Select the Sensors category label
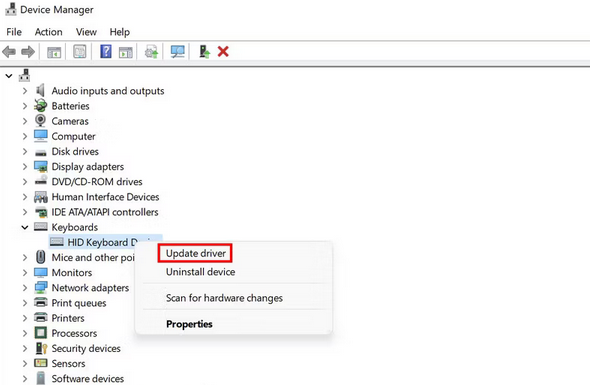The height and width of the screenshot is (385, 590). coord(68,364)
